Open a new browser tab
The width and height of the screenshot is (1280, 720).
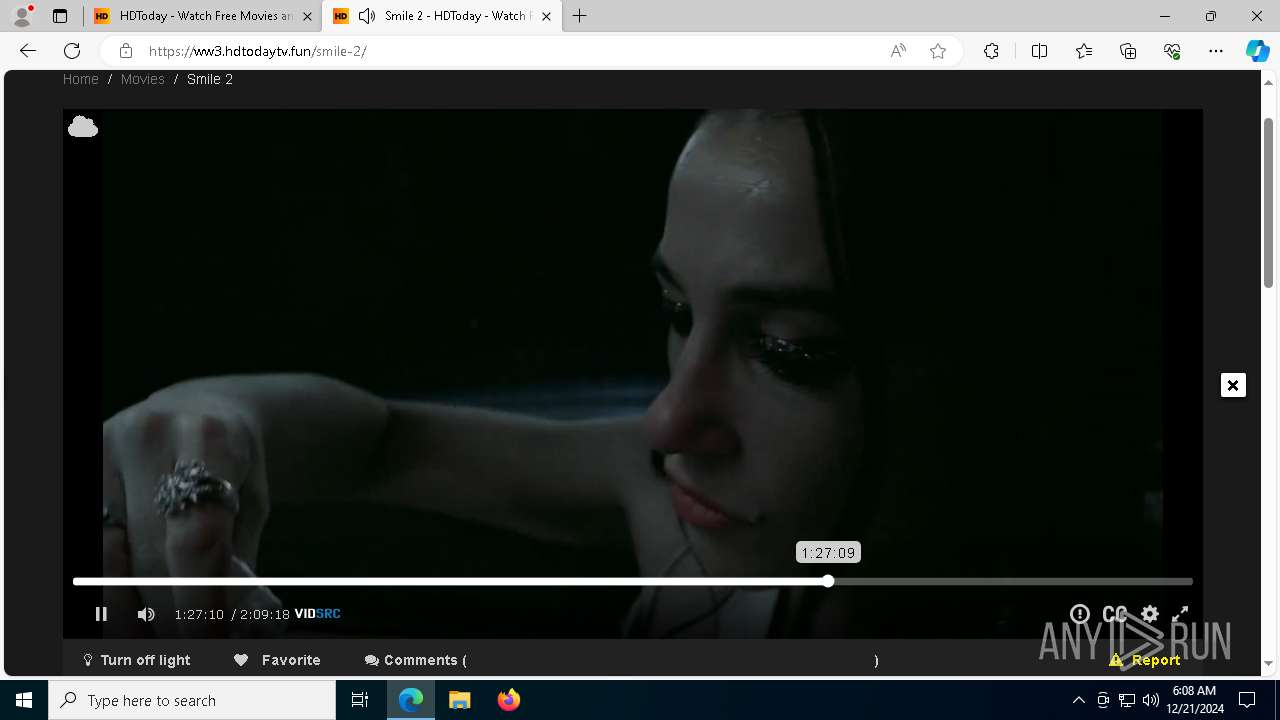click(580, 16)
